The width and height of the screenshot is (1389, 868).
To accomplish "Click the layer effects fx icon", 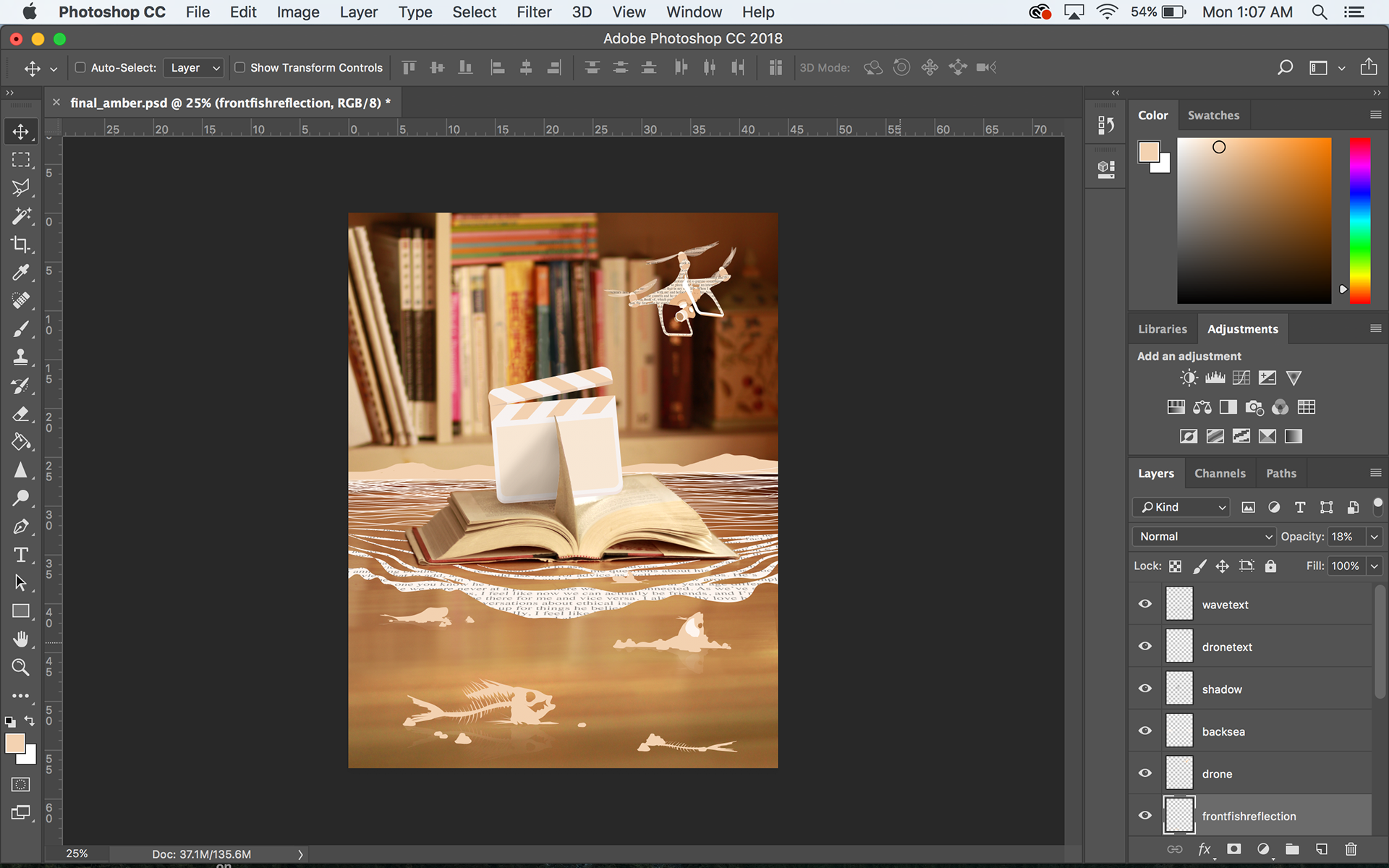I will click(1204, 849).
